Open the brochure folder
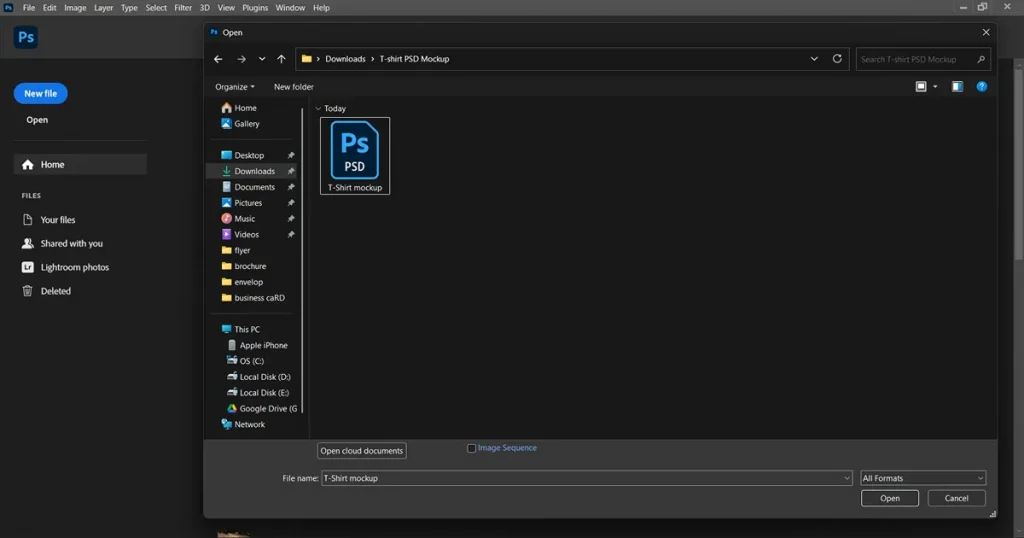The width and height of the screenshot is (1024, 538). pyautogui.click(x=244, y=266)
